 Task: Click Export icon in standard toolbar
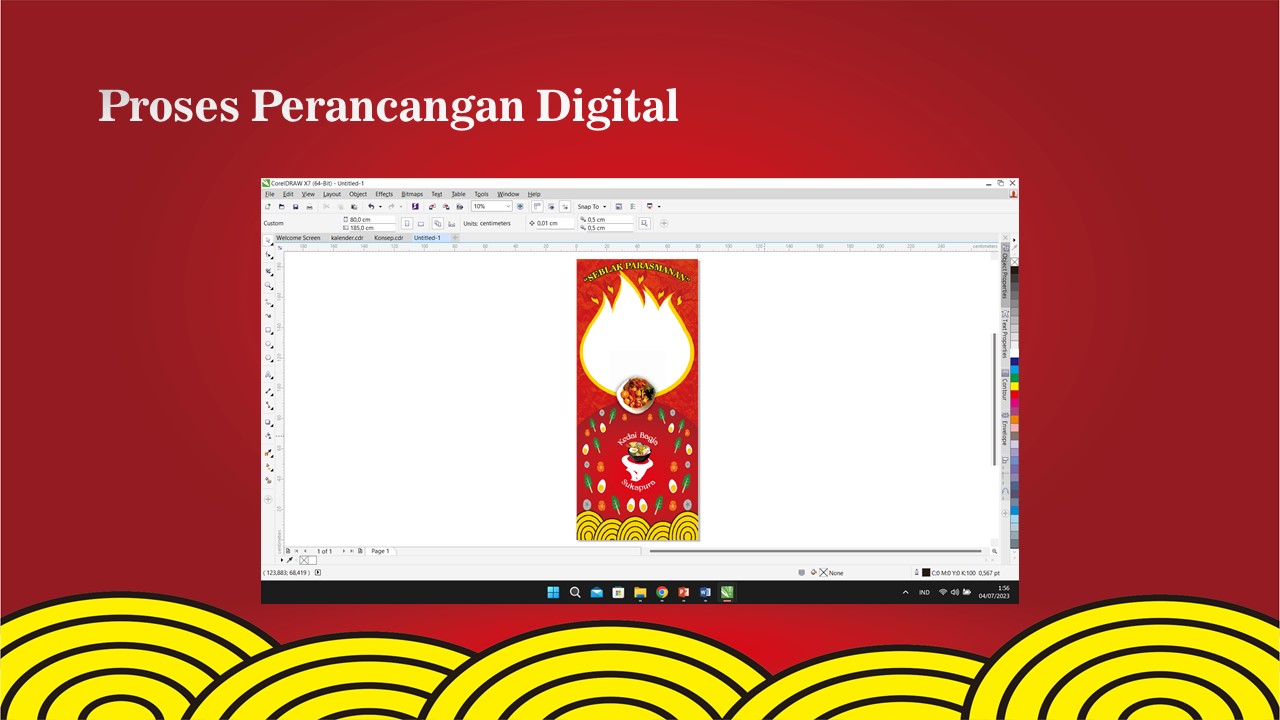(x=446, y=206)
